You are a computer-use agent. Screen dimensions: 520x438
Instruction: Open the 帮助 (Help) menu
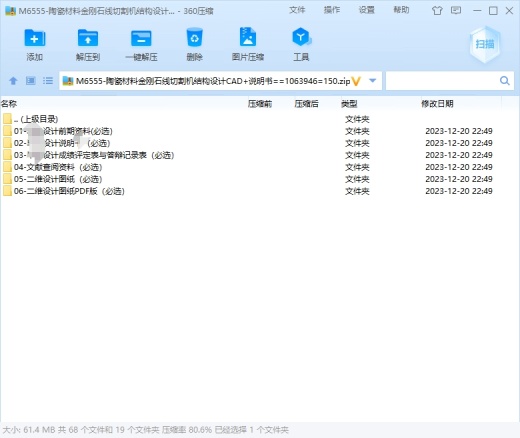[401, 10]
